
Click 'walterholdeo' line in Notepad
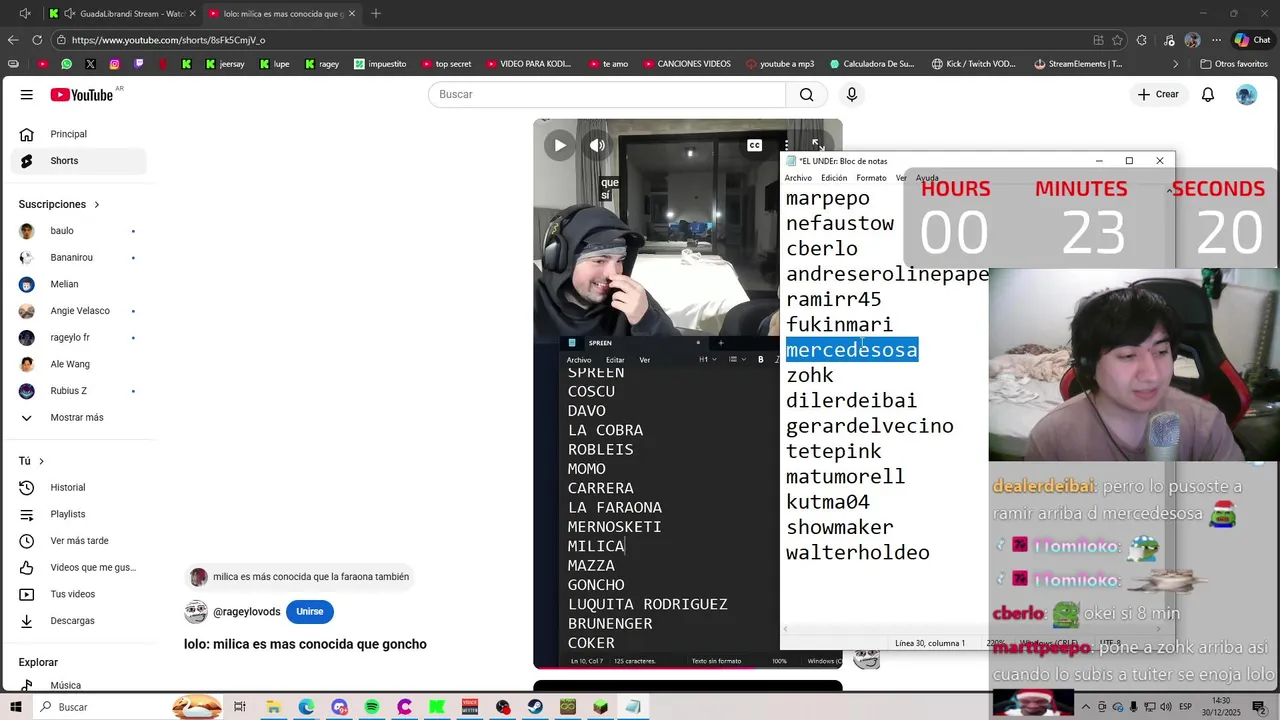tap(858, 553)
